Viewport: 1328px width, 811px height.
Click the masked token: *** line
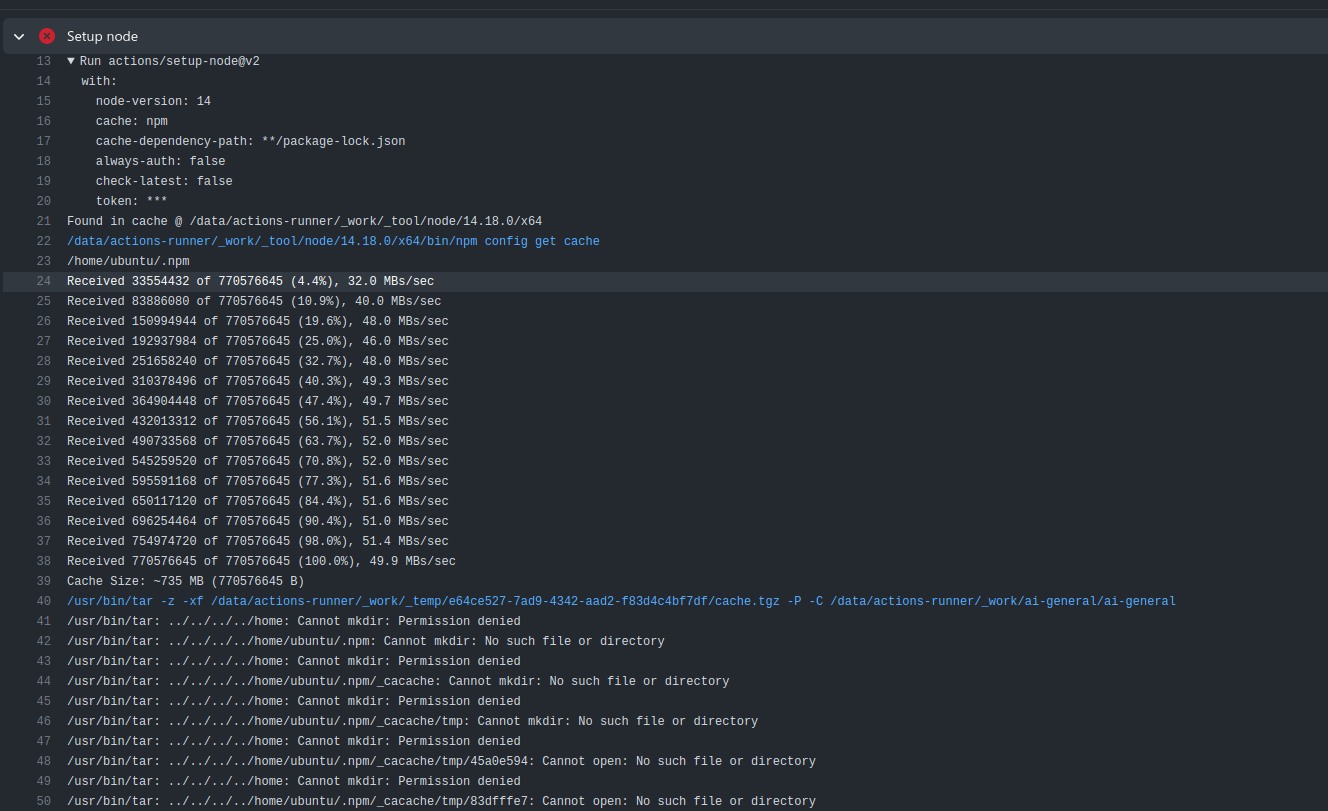tap(130, 200)
